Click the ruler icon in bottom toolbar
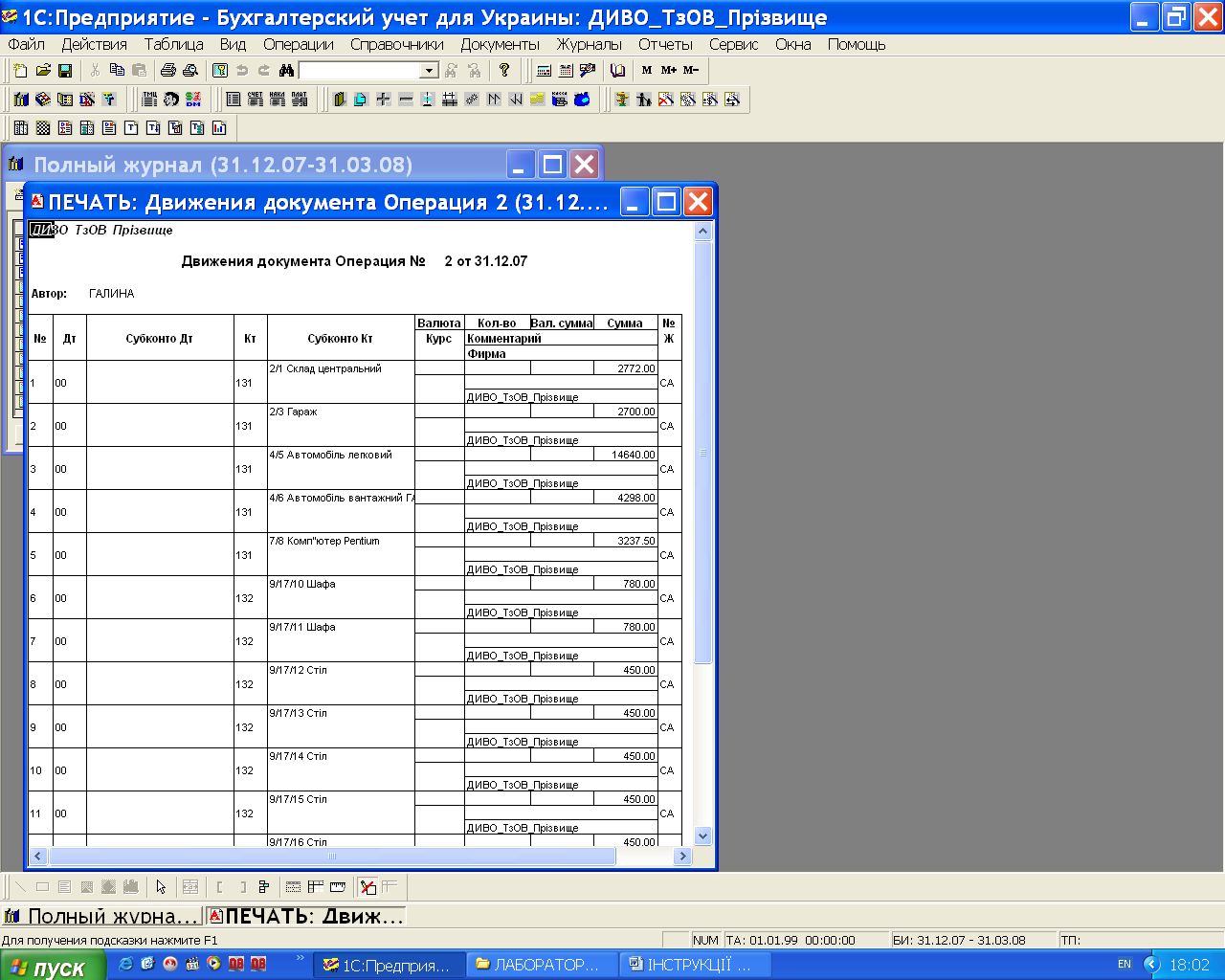The height and width of the screenshot is (980, 1225). [x=338, y=887]
